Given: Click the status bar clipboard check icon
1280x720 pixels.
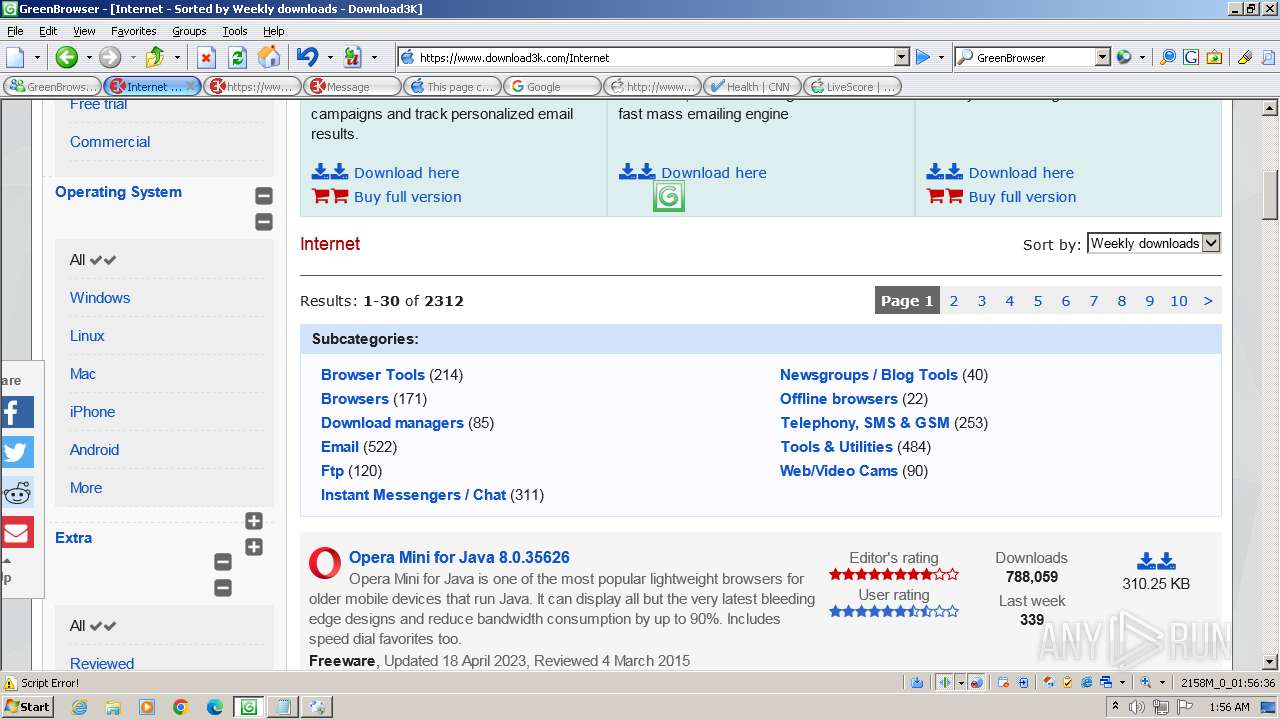Looking at the screenshot, I should tap(1067, 683).
